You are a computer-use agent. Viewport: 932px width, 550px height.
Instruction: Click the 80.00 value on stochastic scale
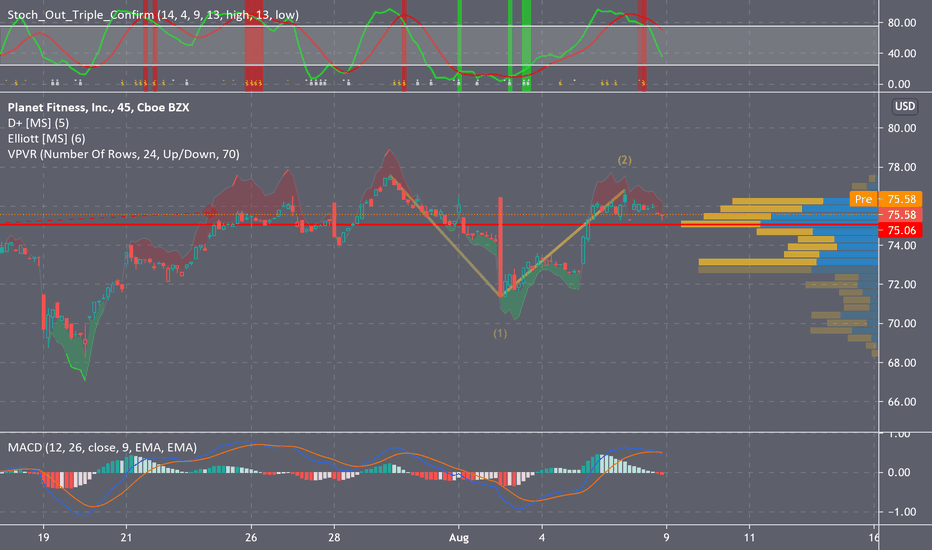tap(902, 23)
